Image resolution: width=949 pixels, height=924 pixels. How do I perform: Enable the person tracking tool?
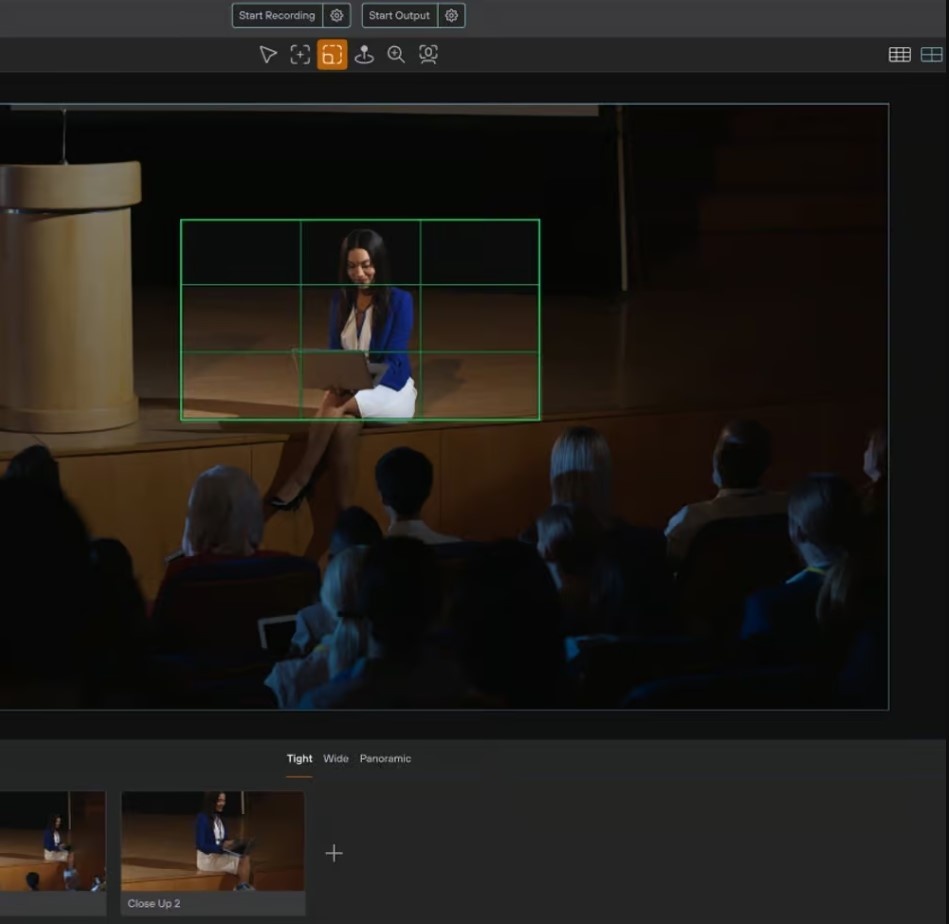coord(428,55)
